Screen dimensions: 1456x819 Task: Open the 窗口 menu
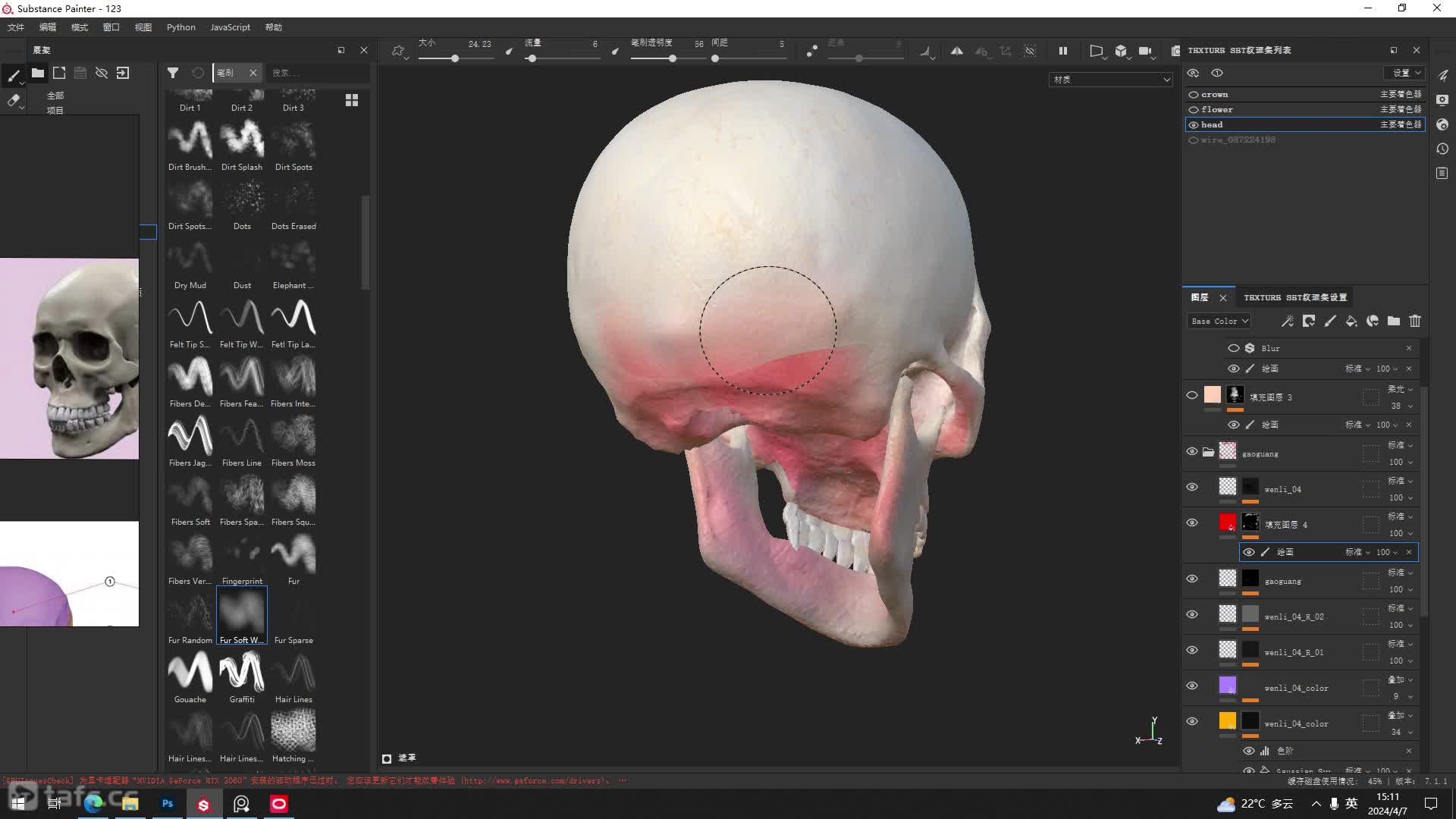coord(111,27)
